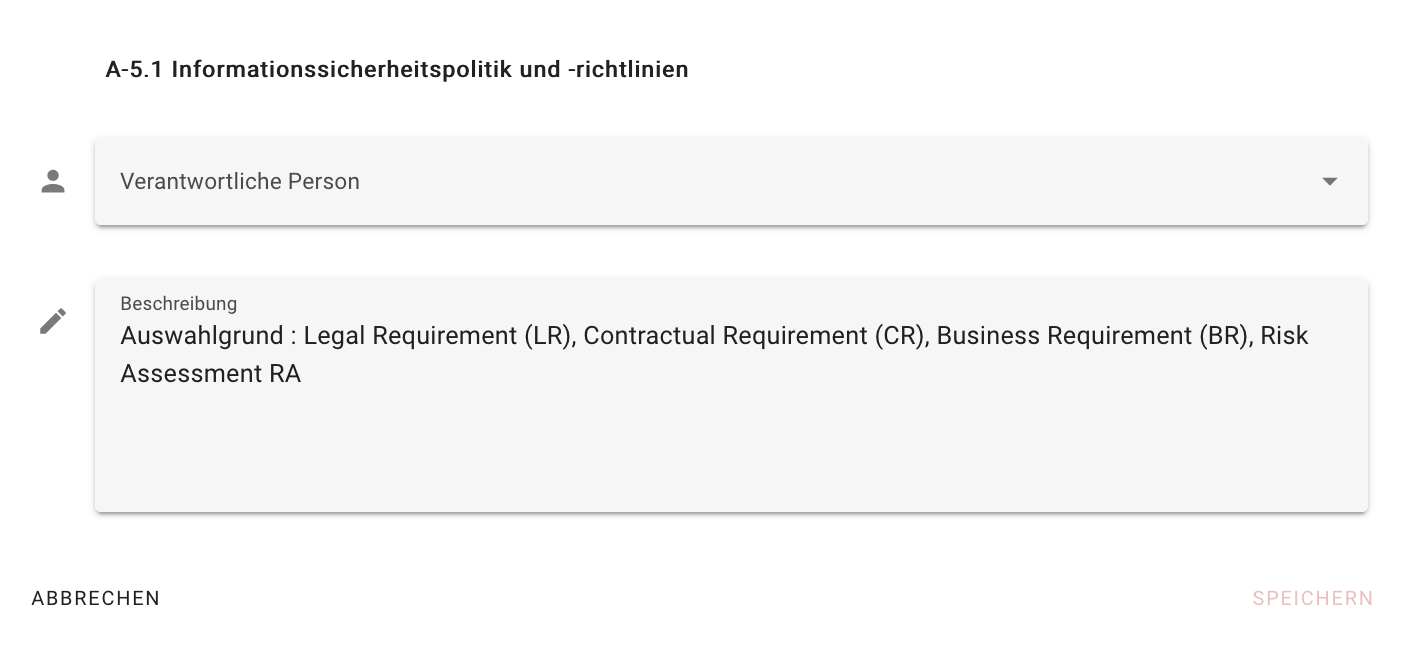The width and height of the screenshot is (1406, 648).
Task: Select the pencil edit icon next to Beschreibung
Action: click(x=53, y=320)
